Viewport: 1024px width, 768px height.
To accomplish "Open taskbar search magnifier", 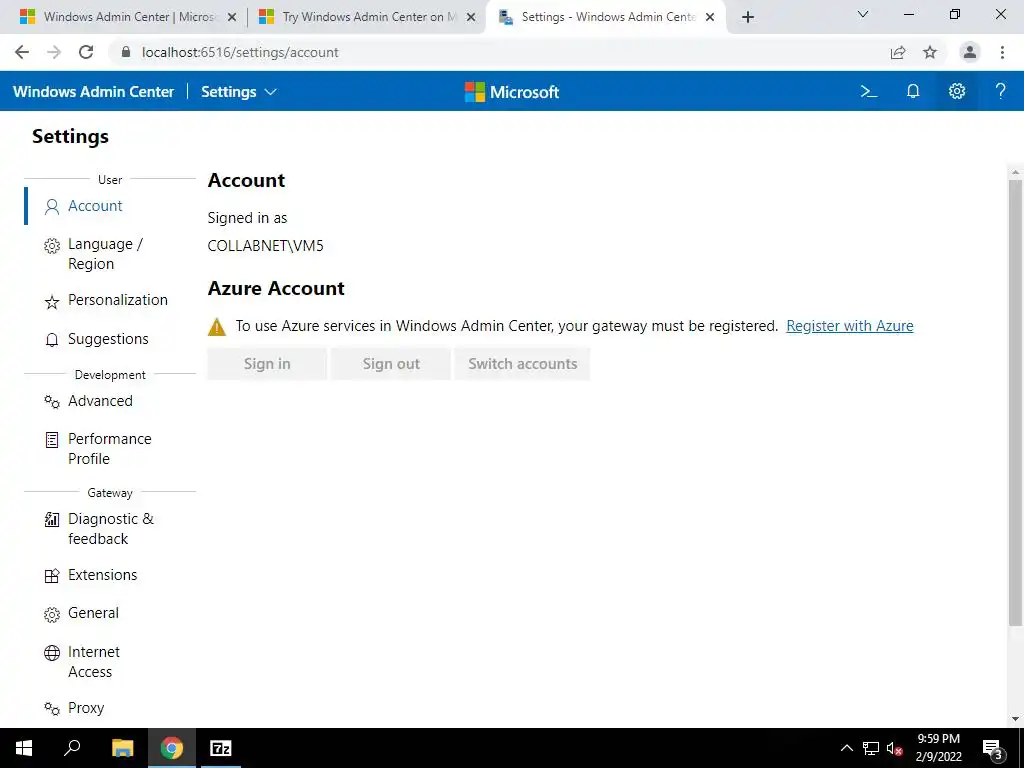I will 72,748.
